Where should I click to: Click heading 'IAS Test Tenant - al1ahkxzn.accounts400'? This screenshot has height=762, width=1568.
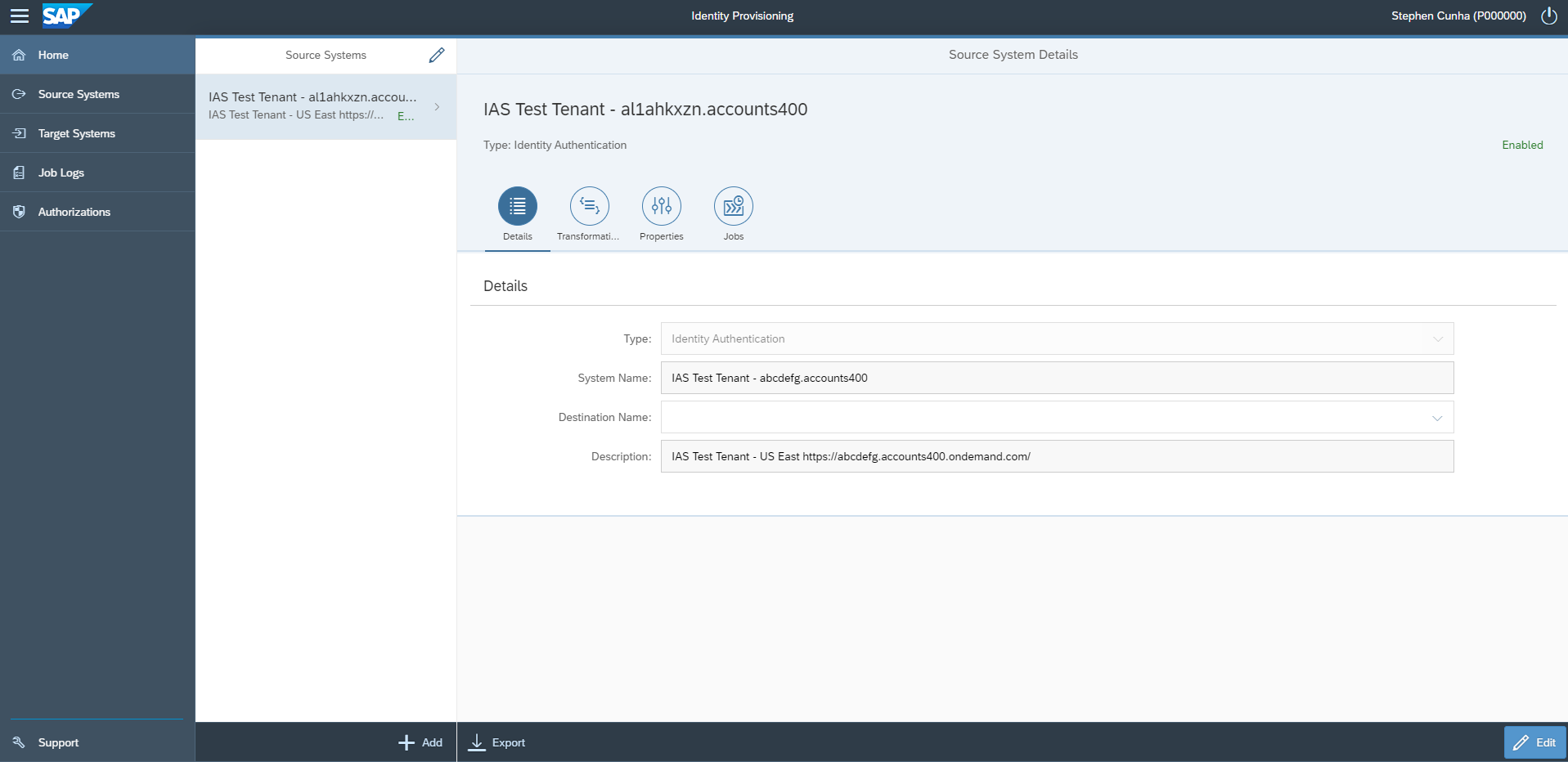pyautogui.click(x=645, y=110)
